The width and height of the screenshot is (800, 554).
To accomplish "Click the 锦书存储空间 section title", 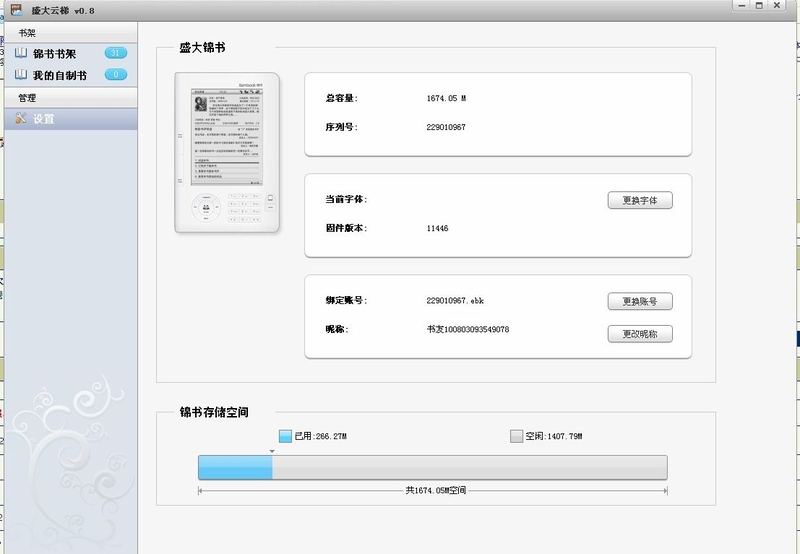I will pyautogui.click(x=214, y=412).
